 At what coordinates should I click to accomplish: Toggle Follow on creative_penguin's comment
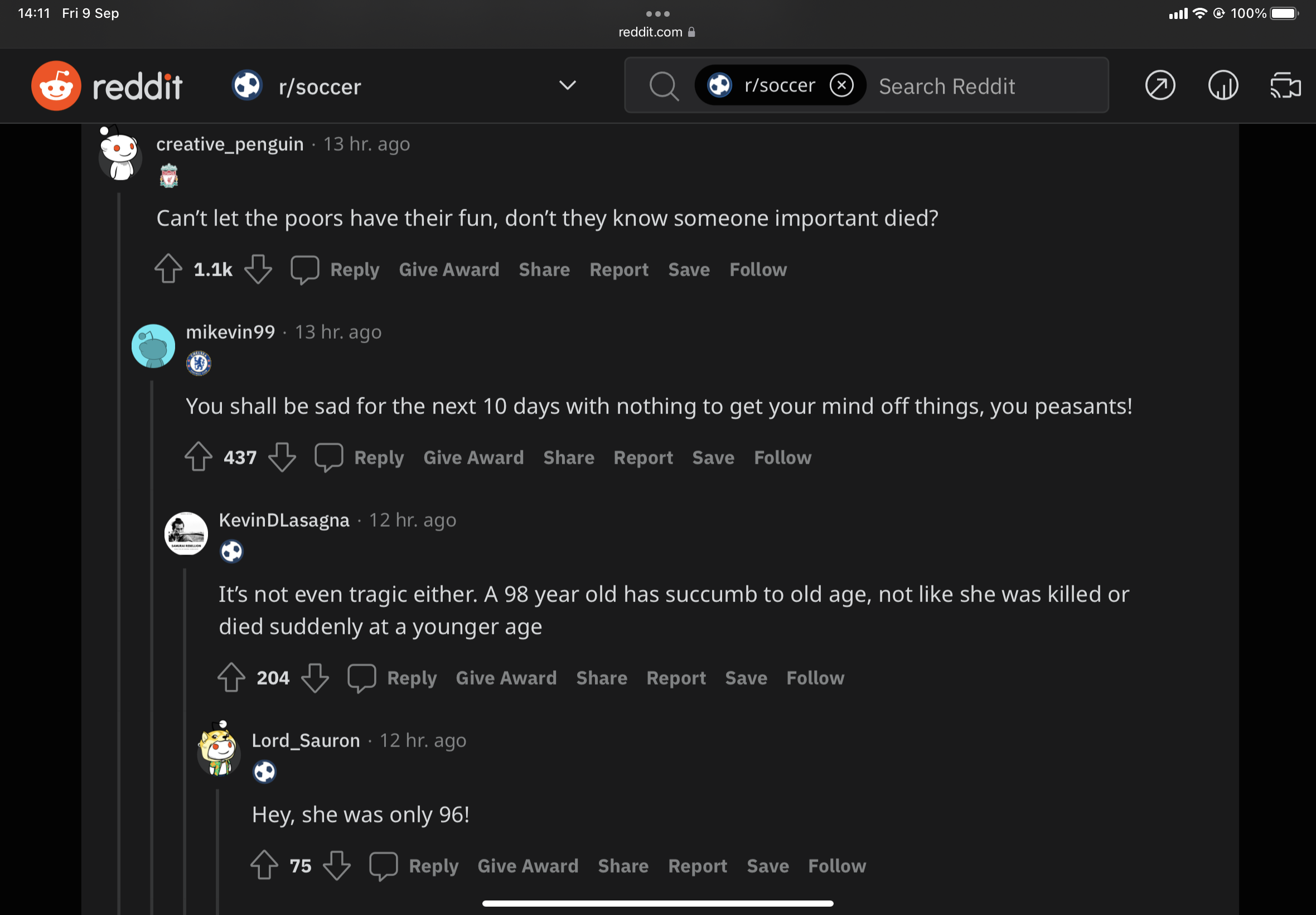coord(757,269)
